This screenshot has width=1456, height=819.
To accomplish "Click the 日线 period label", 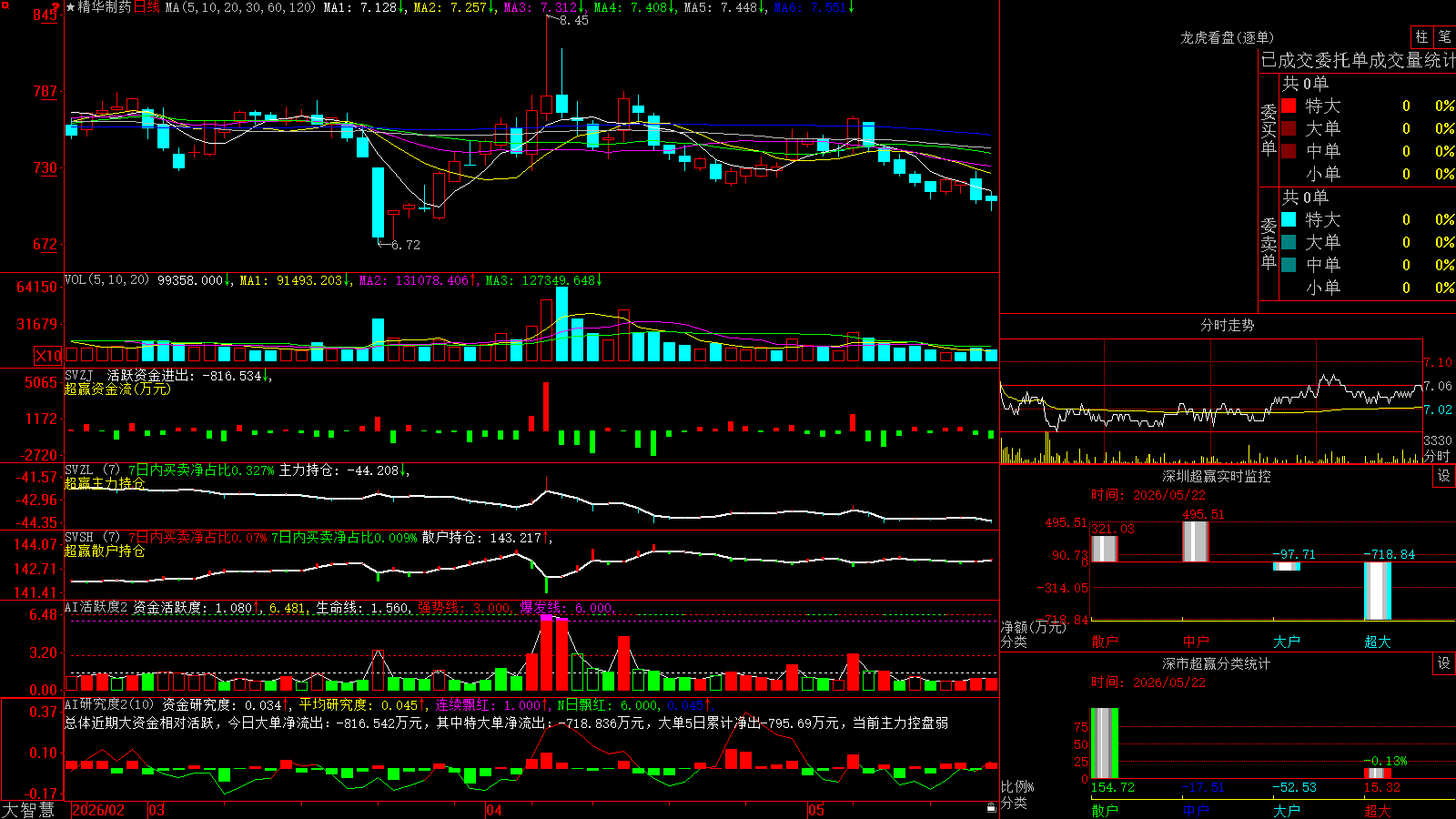I will (147, 7).
